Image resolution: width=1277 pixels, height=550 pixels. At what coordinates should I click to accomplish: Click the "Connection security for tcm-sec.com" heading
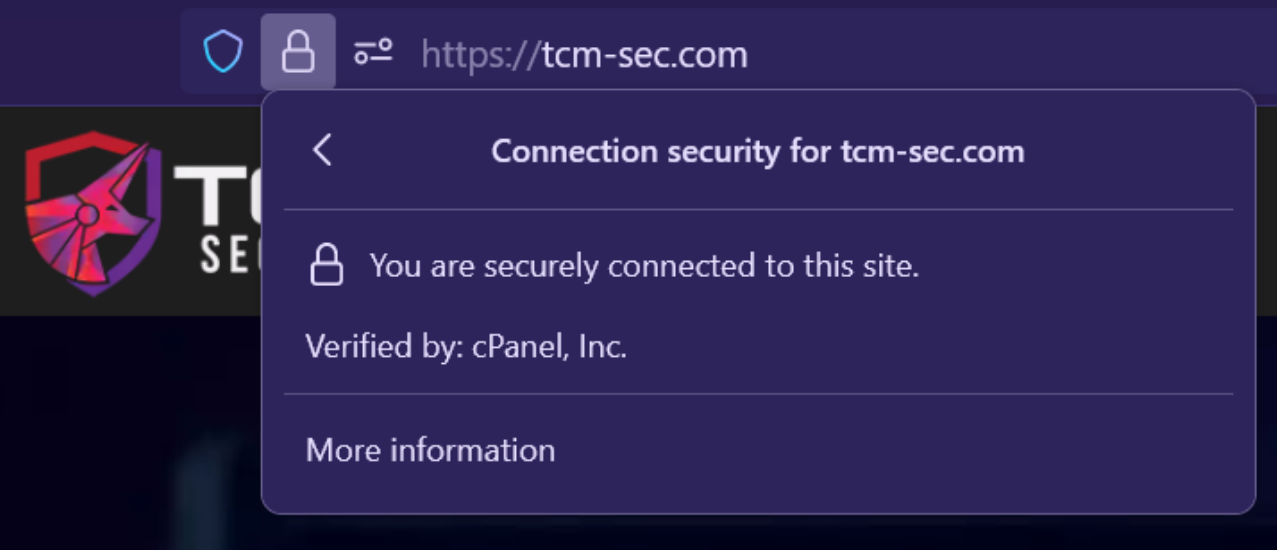tap(757, 152)
